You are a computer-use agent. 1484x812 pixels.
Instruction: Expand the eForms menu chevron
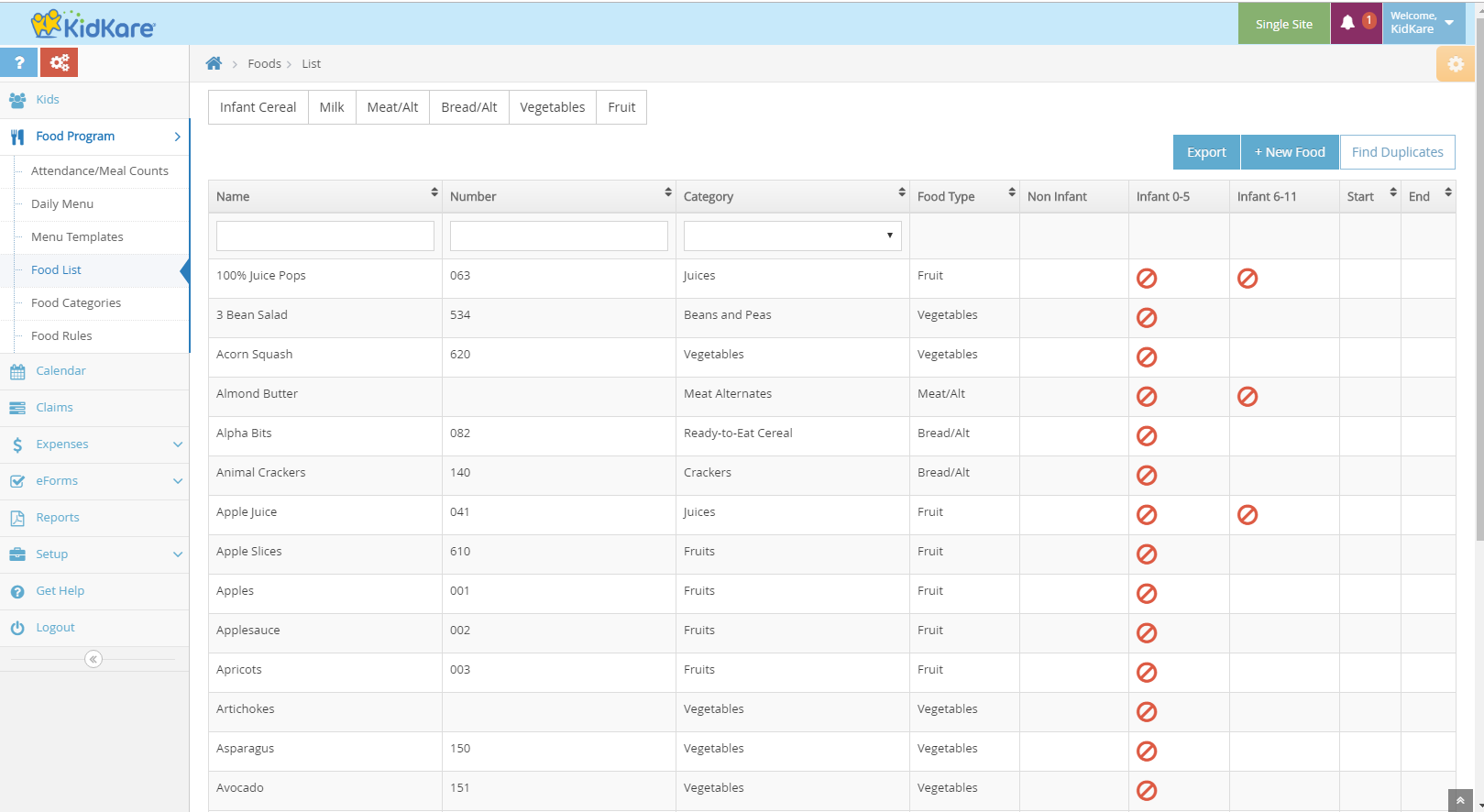pos(178,481)
